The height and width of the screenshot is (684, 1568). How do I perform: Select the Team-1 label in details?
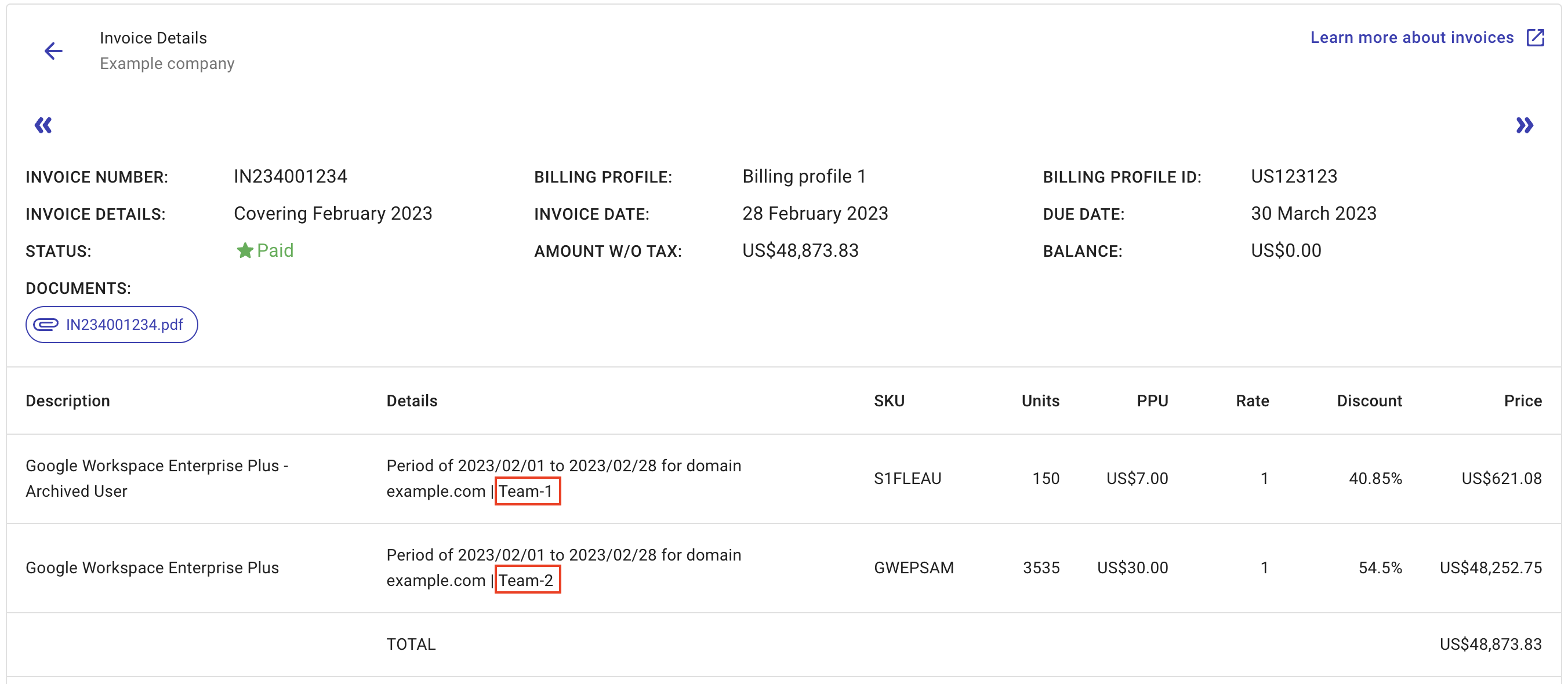pyautogui.click(x=527, y=491)
